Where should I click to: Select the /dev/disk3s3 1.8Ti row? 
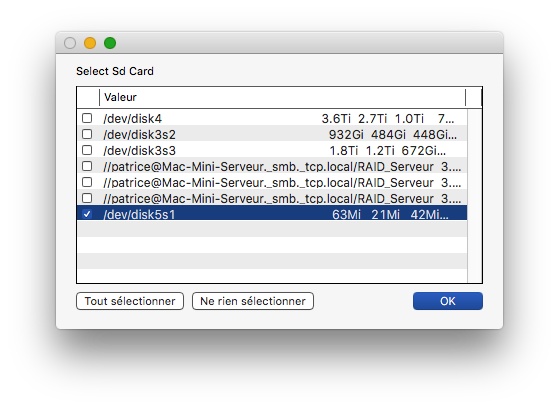point(272,150)
